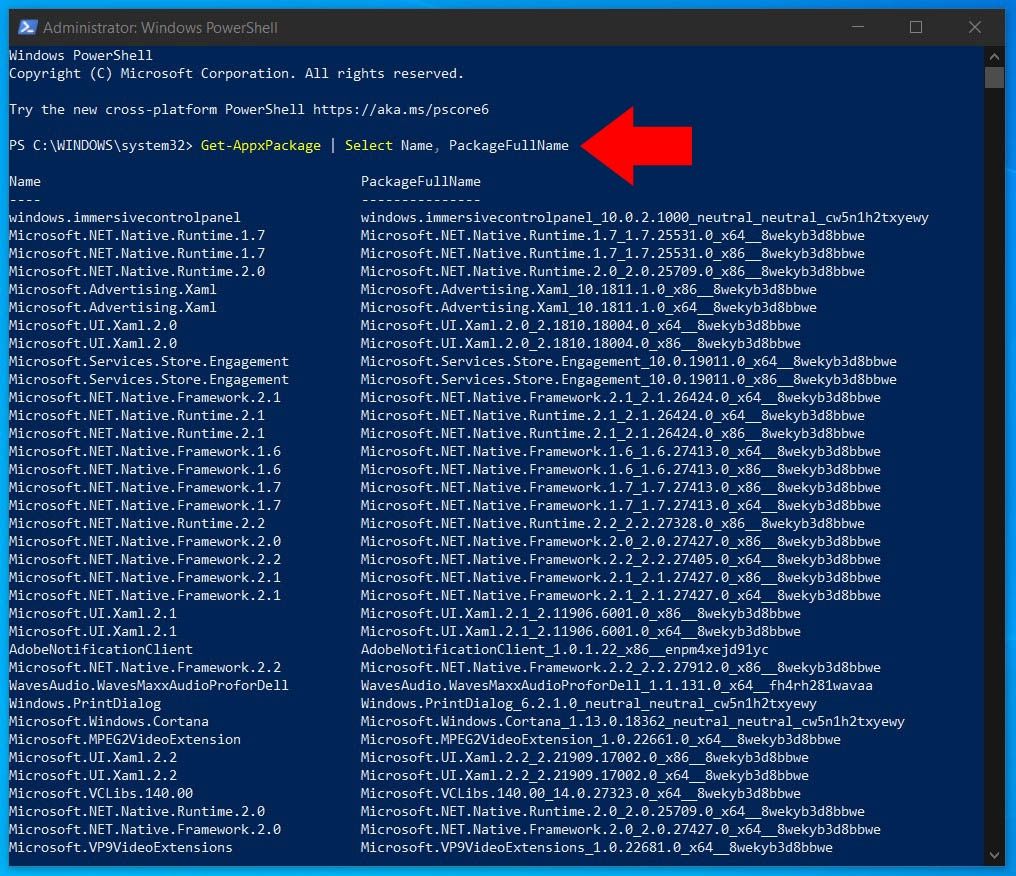Click Microsoft.Windows.Cortana in the Name column
Viewport: 1016px width, 876px height.
[109, 721]
